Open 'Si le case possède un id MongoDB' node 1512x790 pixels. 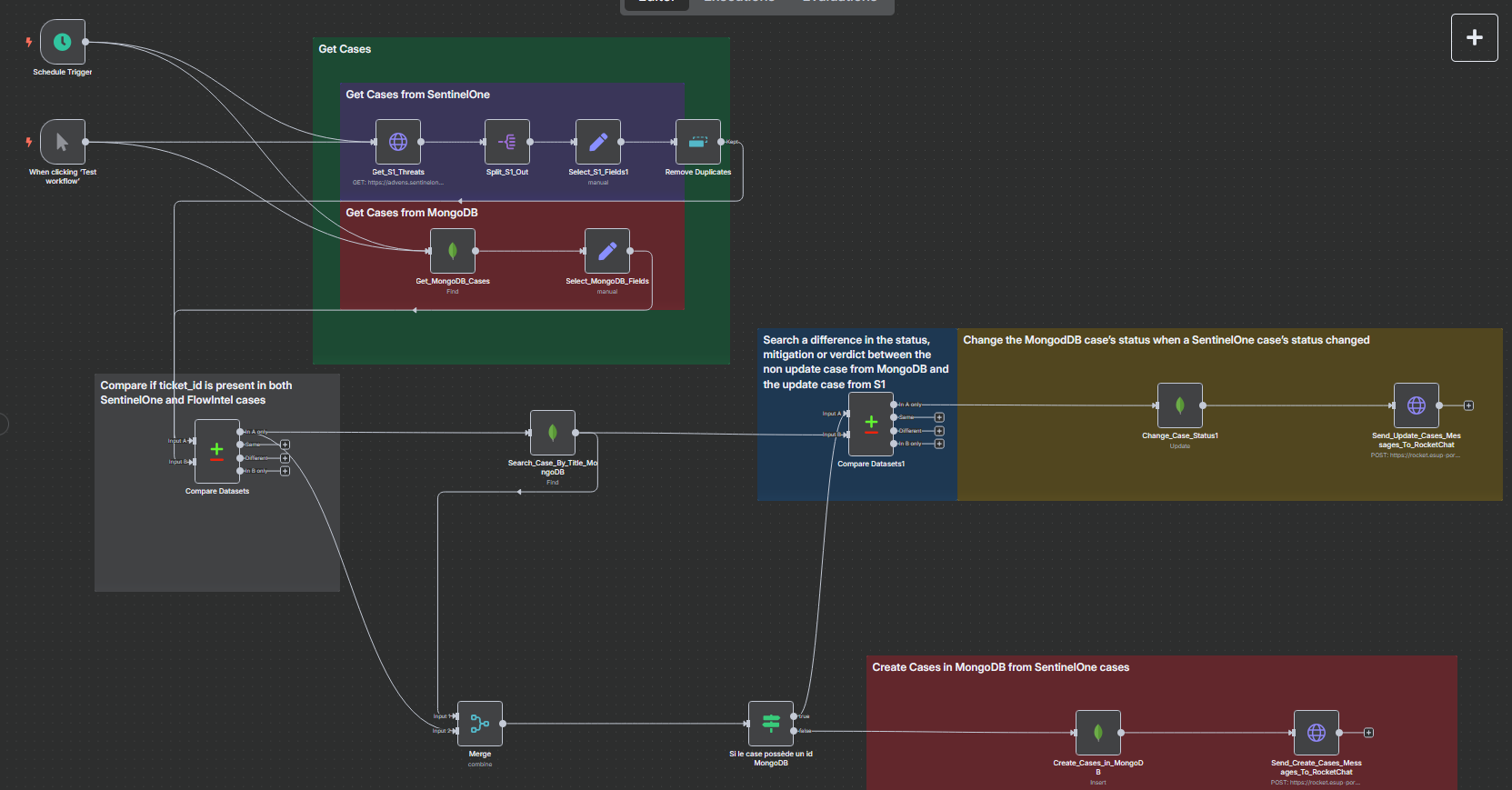[x=771, y=724]
